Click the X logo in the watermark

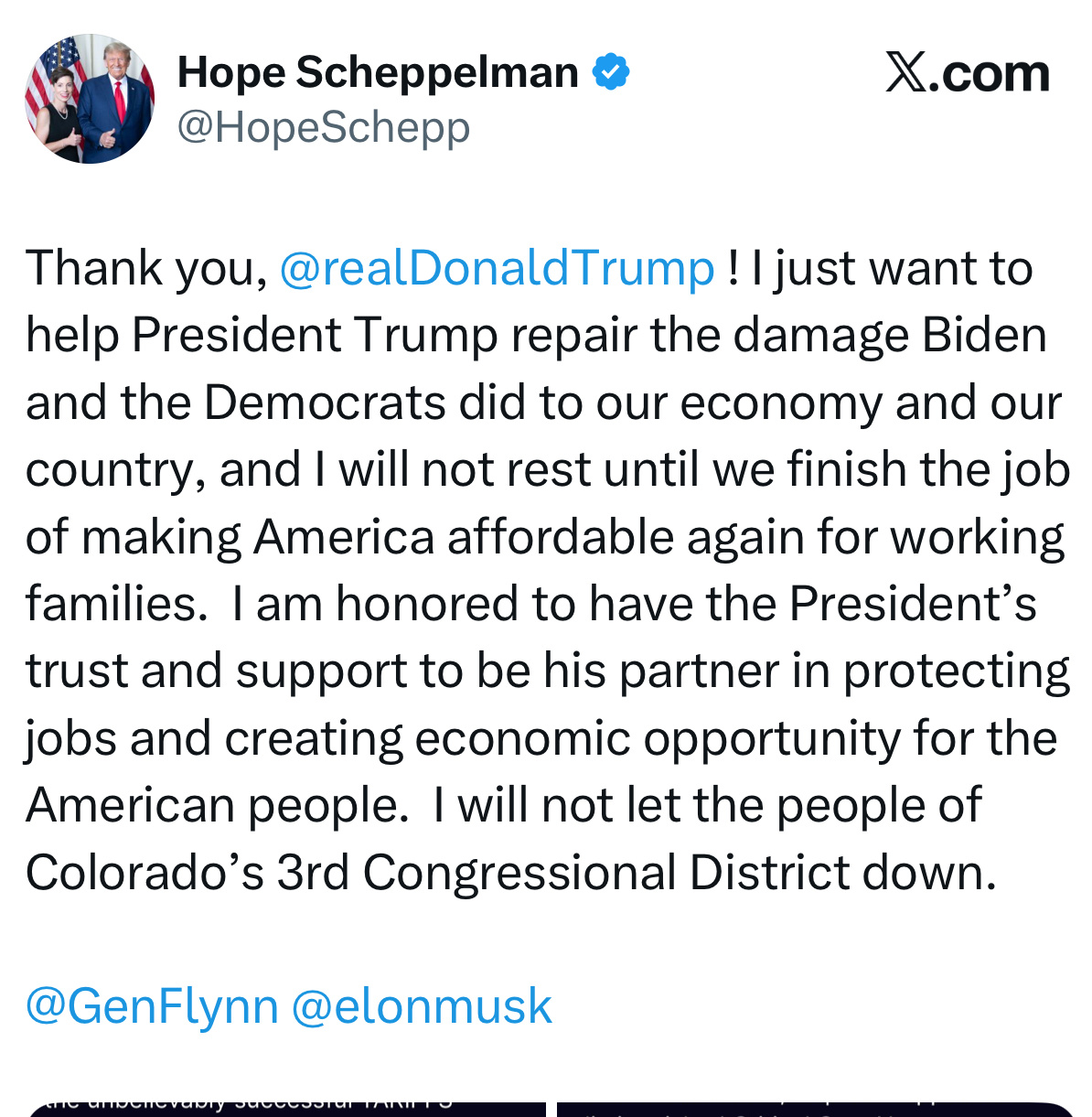point(906,72)
